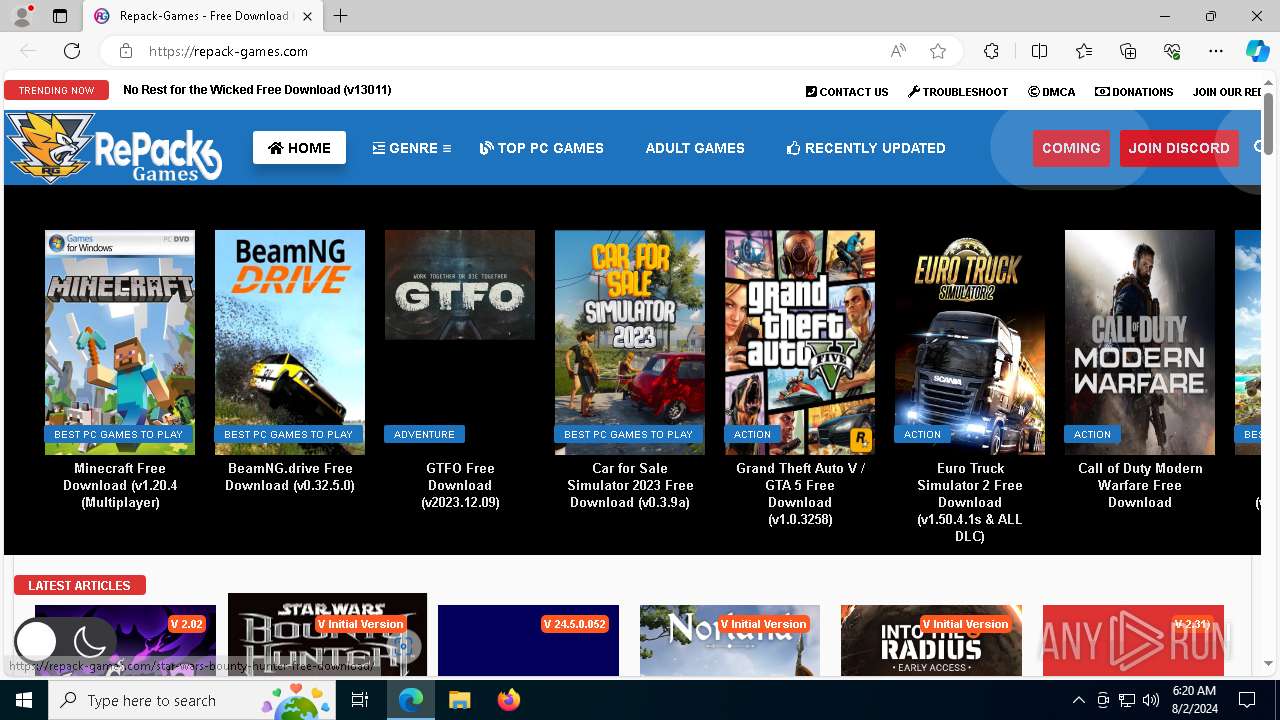This screenshot has width=1280, height=720.
Task: Open network status icon in system tray
Action: 1127,700
